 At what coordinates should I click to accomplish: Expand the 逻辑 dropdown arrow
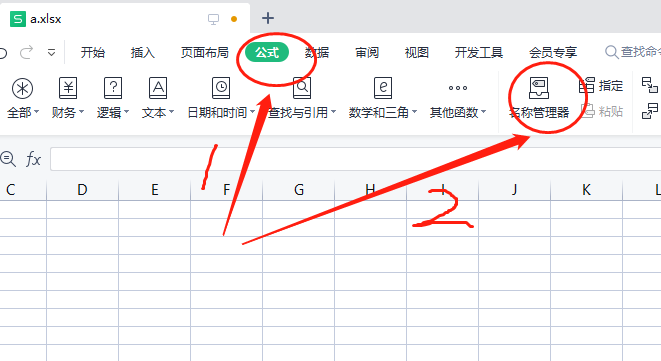(126, 112)
